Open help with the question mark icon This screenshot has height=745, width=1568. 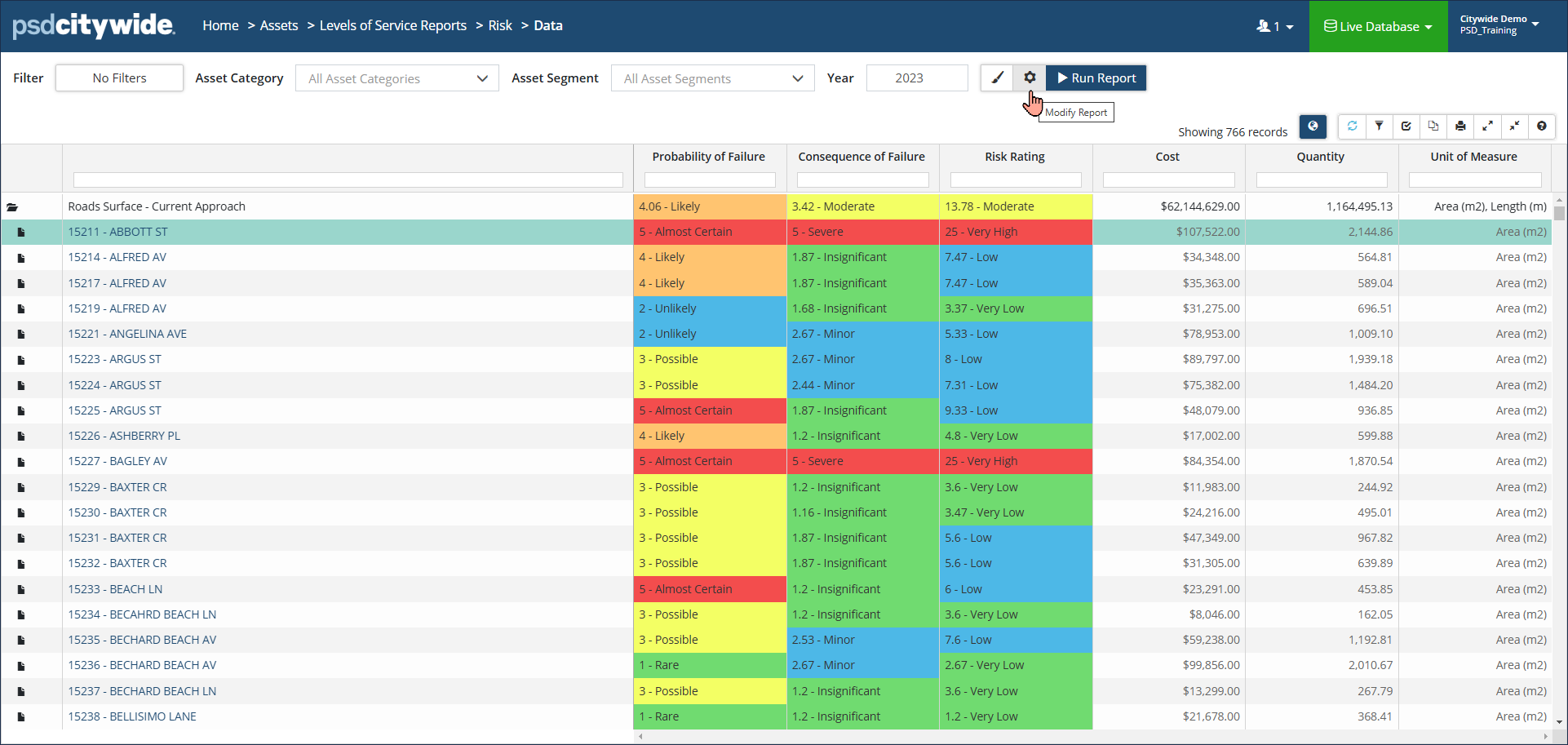tap(1541, 126)
